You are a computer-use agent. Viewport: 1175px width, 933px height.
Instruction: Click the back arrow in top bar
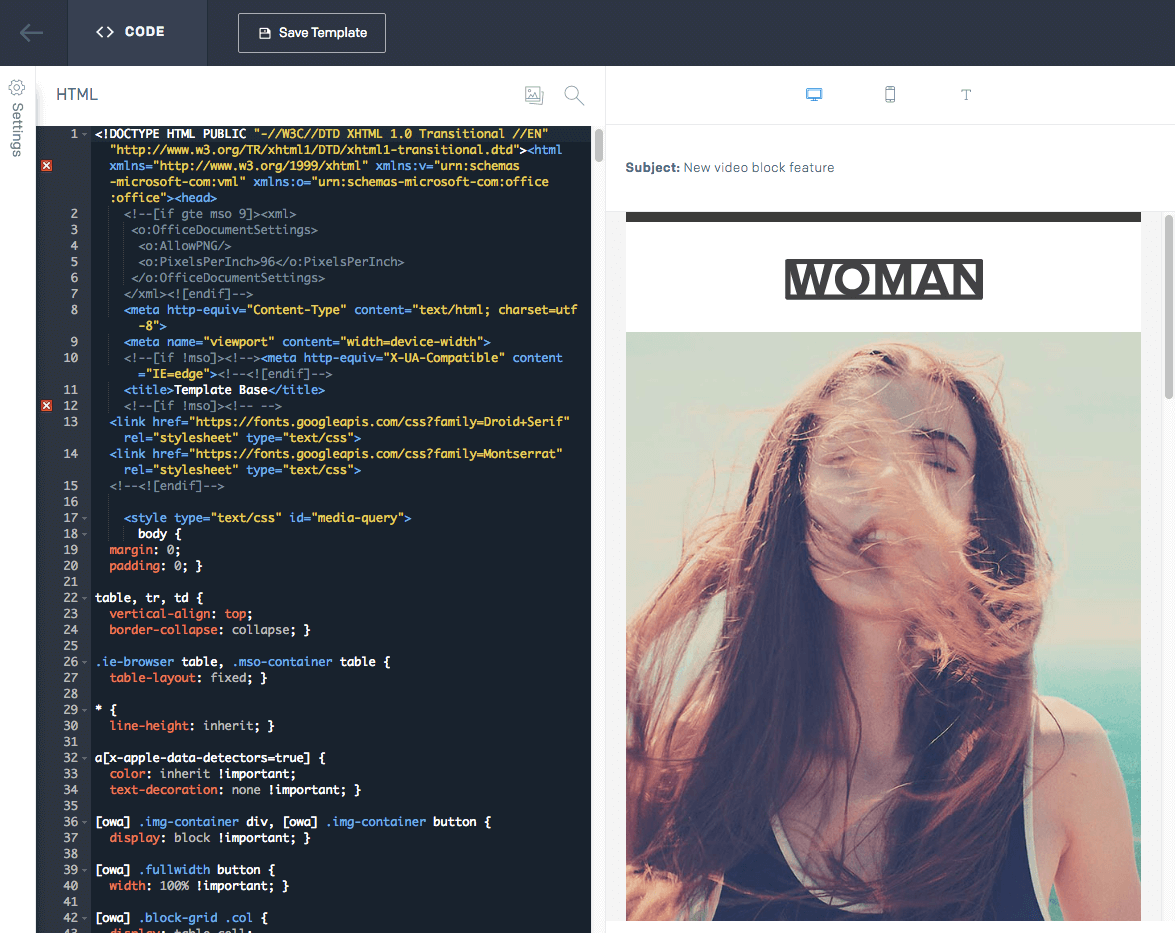tap(31, 32)
